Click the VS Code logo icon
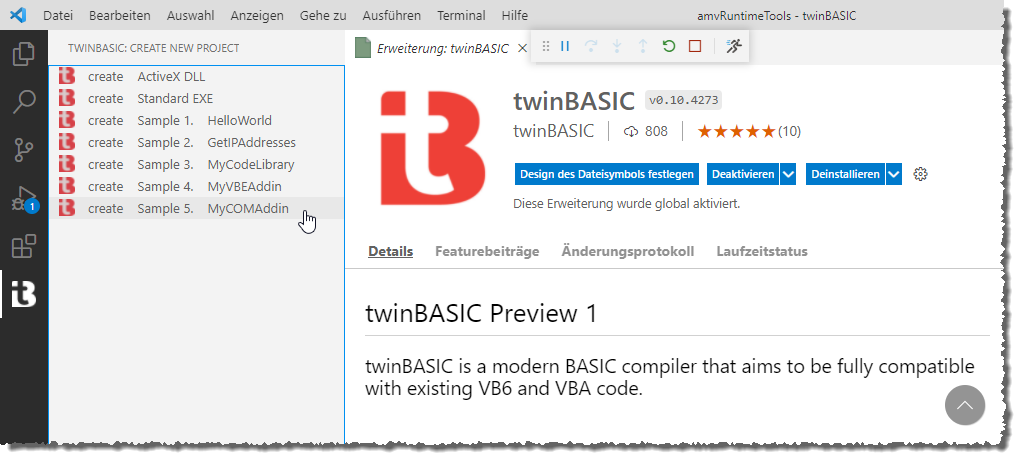Screen dimensions: 1022x462 [x=18, y=15]
